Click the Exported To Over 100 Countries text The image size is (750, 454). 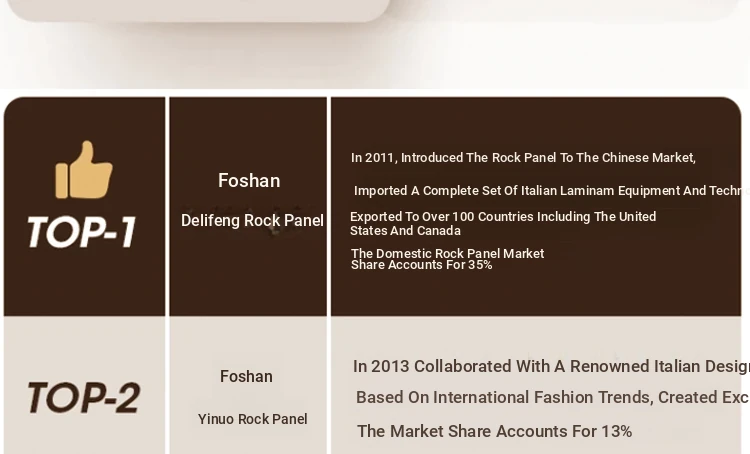point(503,217)
